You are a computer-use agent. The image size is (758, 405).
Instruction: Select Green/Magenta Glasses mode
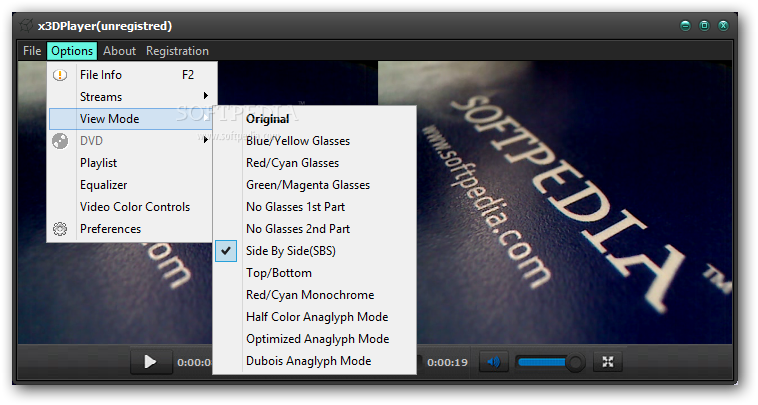[x=314, y=185]
